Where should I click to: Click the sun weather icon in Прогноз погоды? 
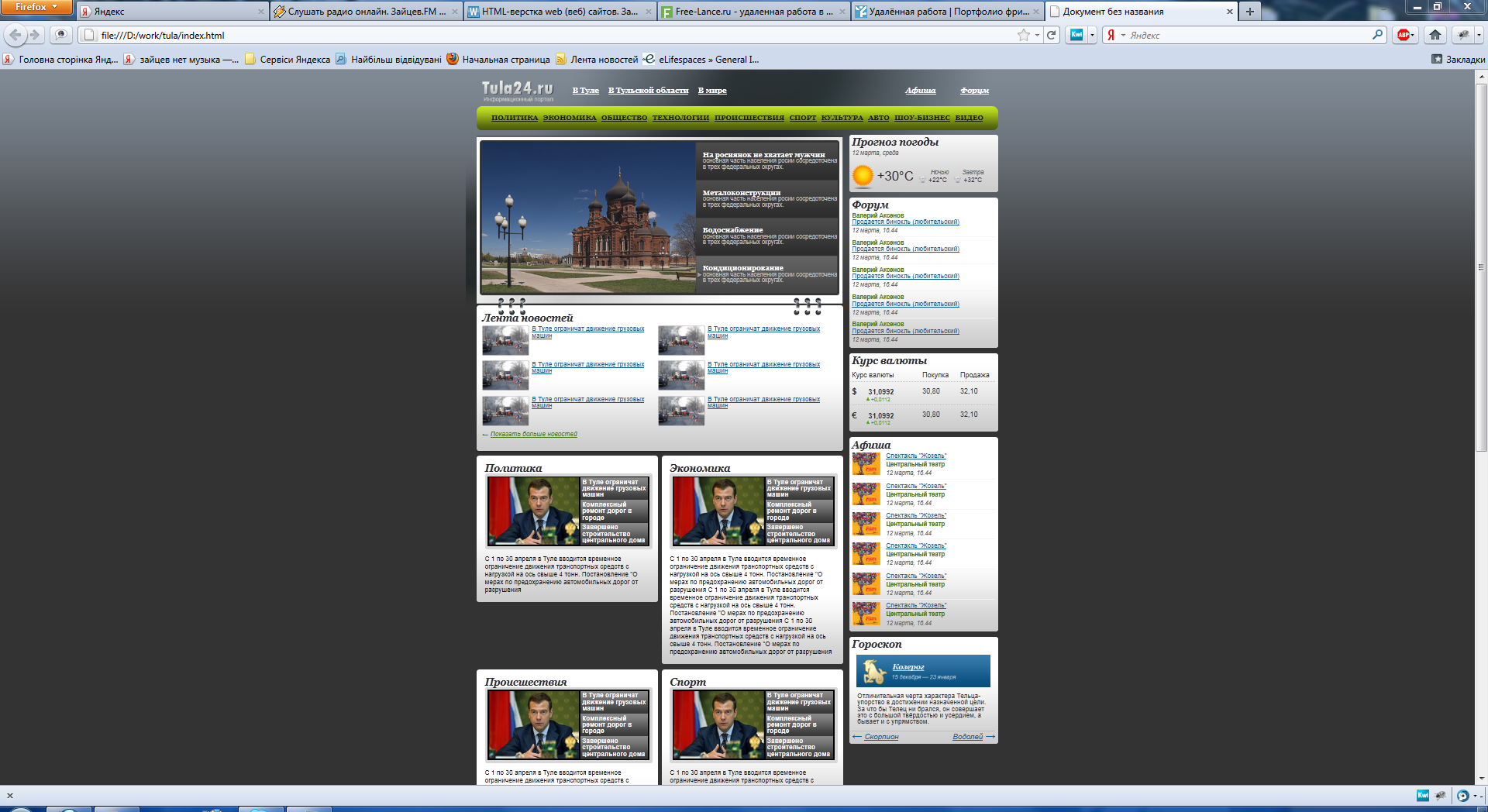click(863, 176)
